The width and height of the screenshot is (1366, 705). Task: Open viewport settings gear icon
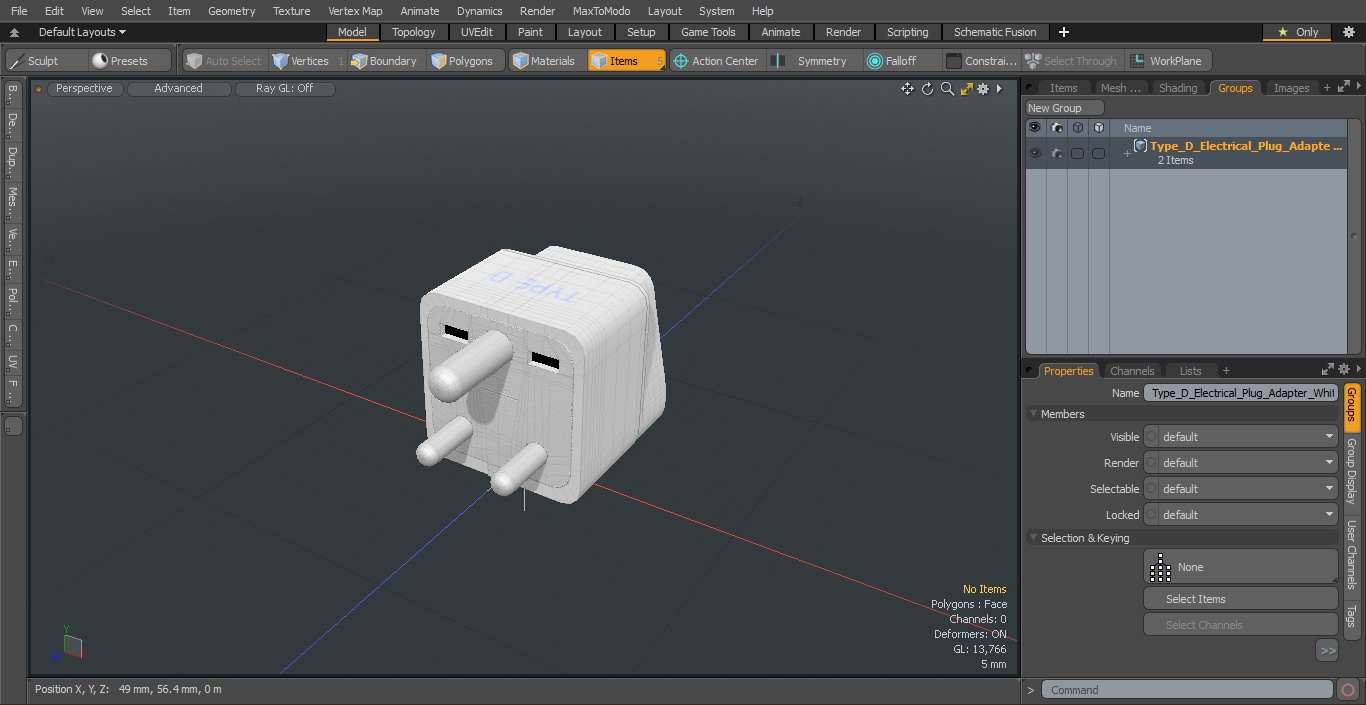983,89
